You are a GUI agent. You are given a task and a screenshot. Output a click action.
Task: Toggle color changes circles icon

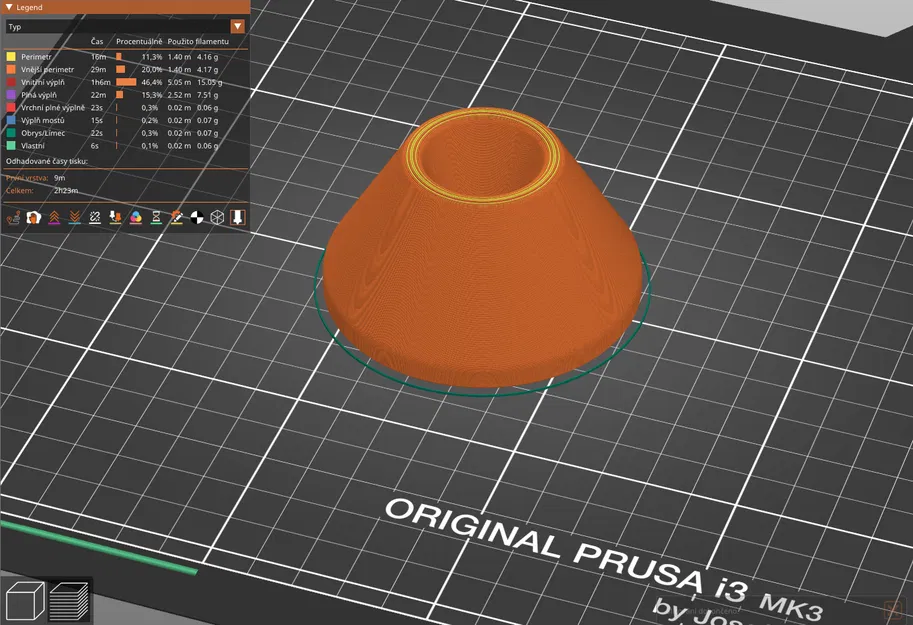pos(136,218)
